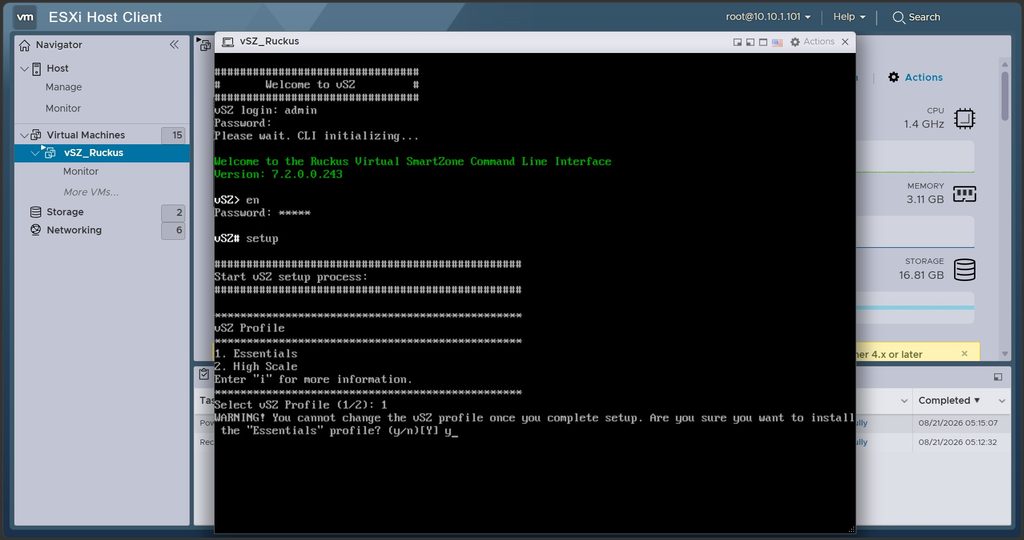1024x540 pixels.
Task: Select Monitor under Host
Action: (63, 108)
